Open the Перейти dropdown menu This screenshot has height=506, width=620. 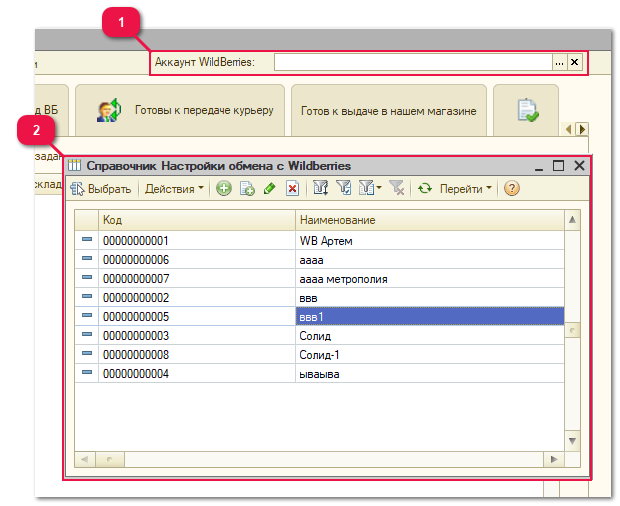tap(465, 189)
